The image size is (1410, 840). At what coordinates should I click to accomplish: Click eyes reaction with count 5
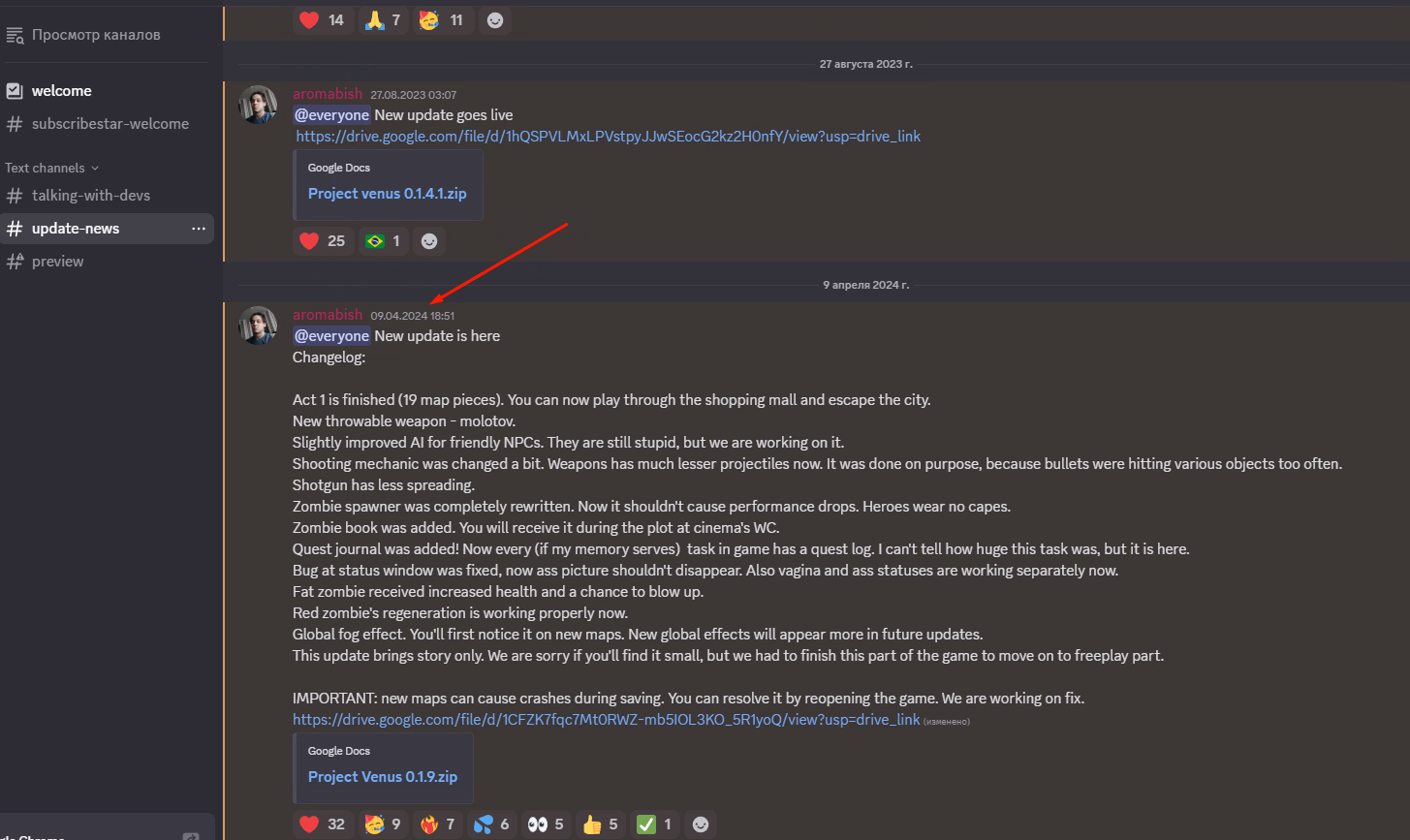547,824
